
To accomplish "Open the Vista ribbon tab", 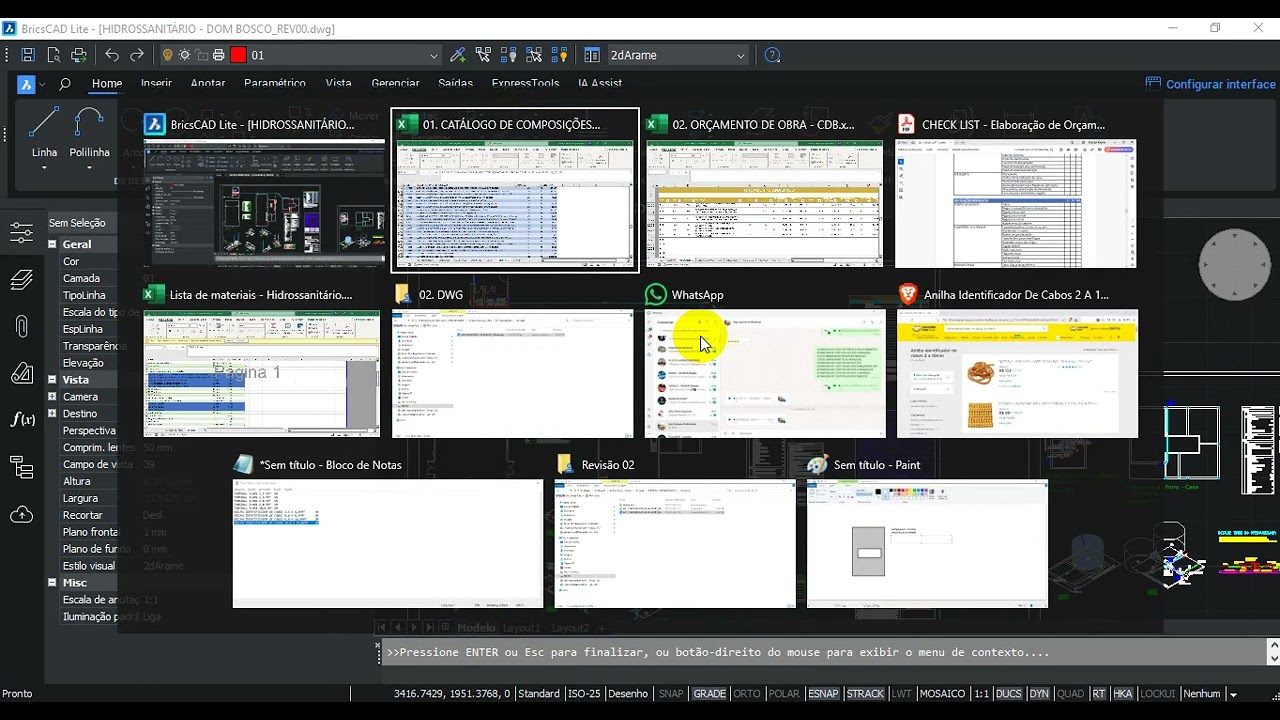I will click(338, 84).
